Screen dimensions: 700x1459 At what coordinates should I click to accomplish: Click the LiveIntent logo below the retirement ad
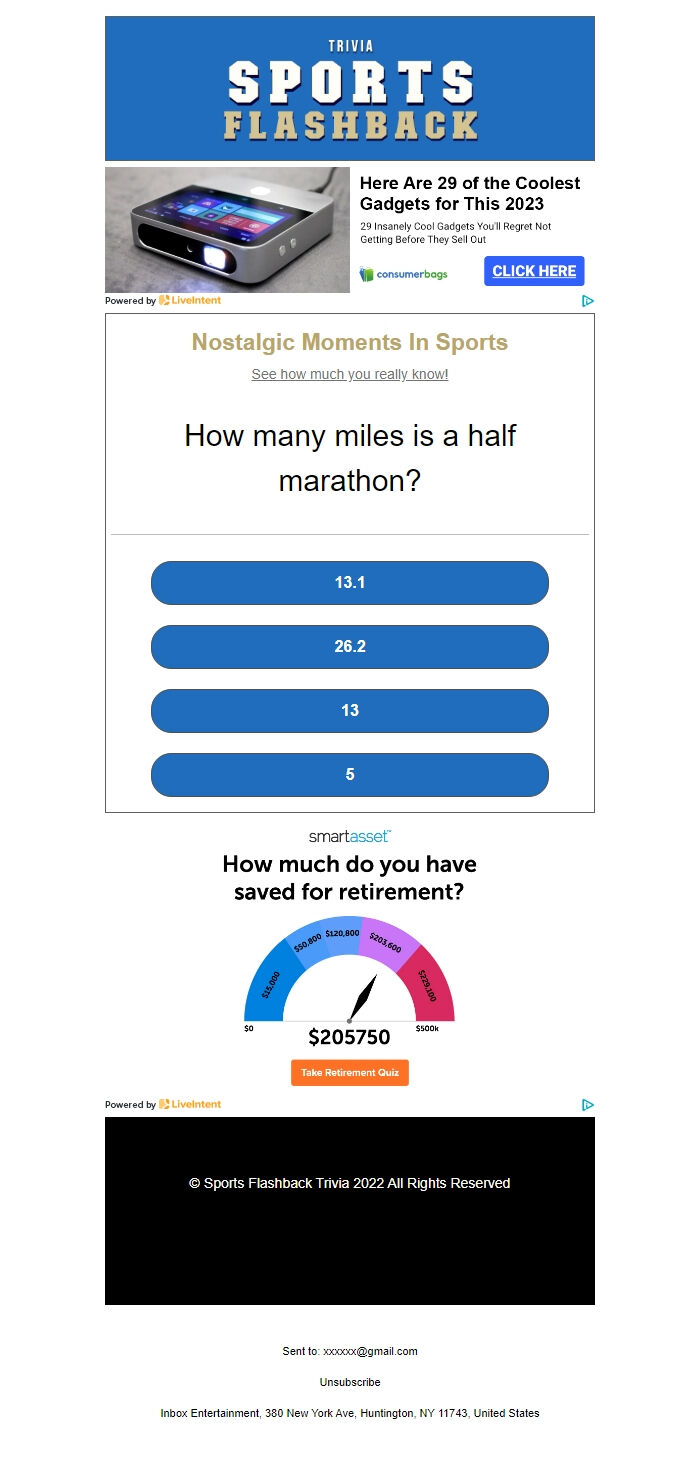[190, 1104]
